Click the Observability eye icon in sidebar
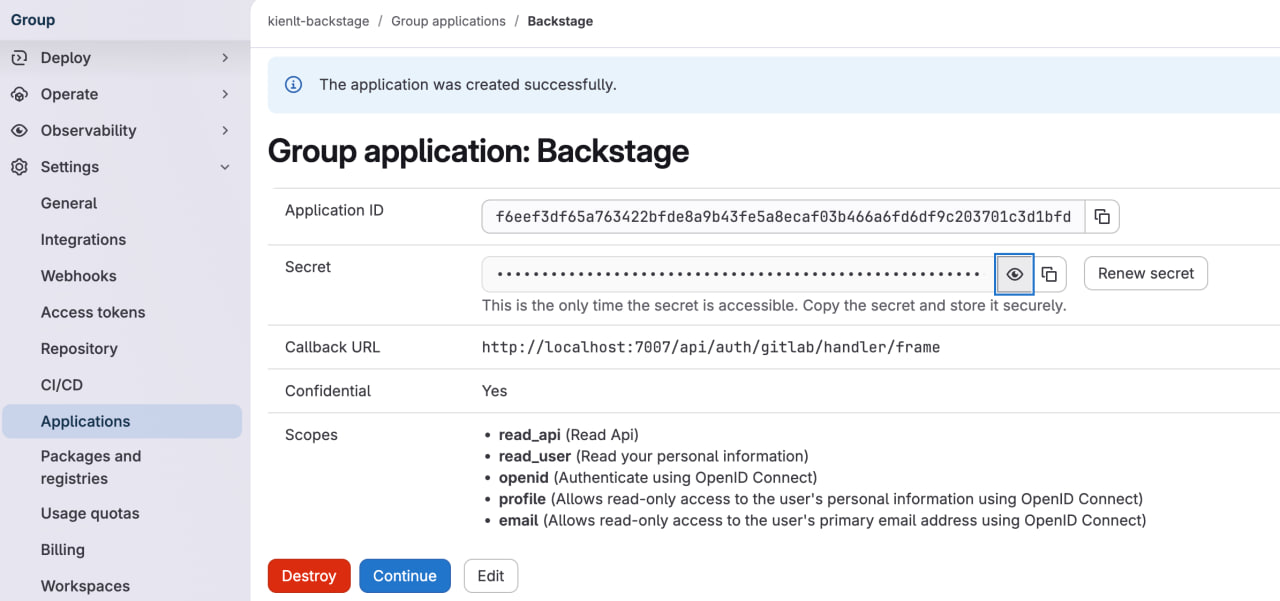This screenshot has width=1280, height=601. (19, 131)
